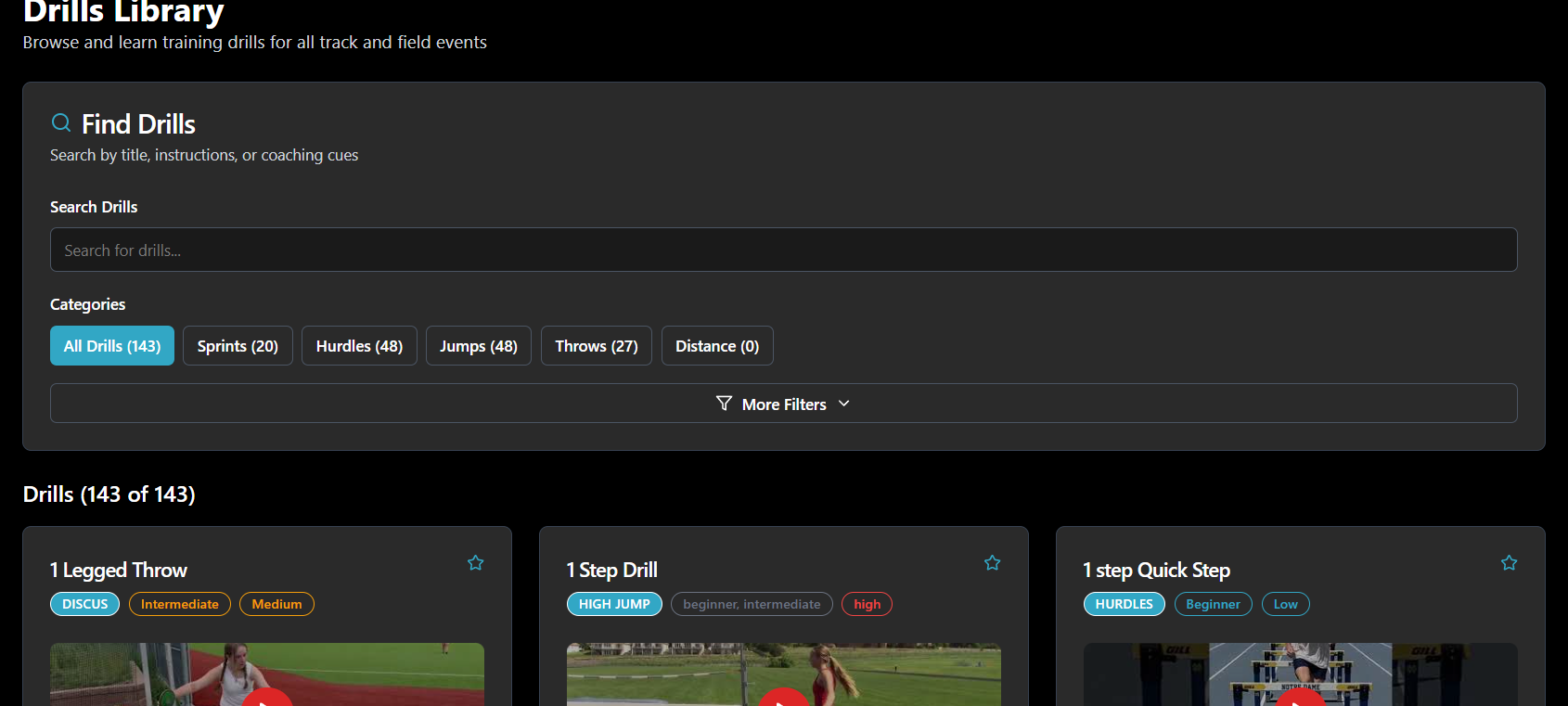Select the All Drills (143) category
Image resolution: width=1568 pixels, height=706 pixels.
(x=112, y=346)
